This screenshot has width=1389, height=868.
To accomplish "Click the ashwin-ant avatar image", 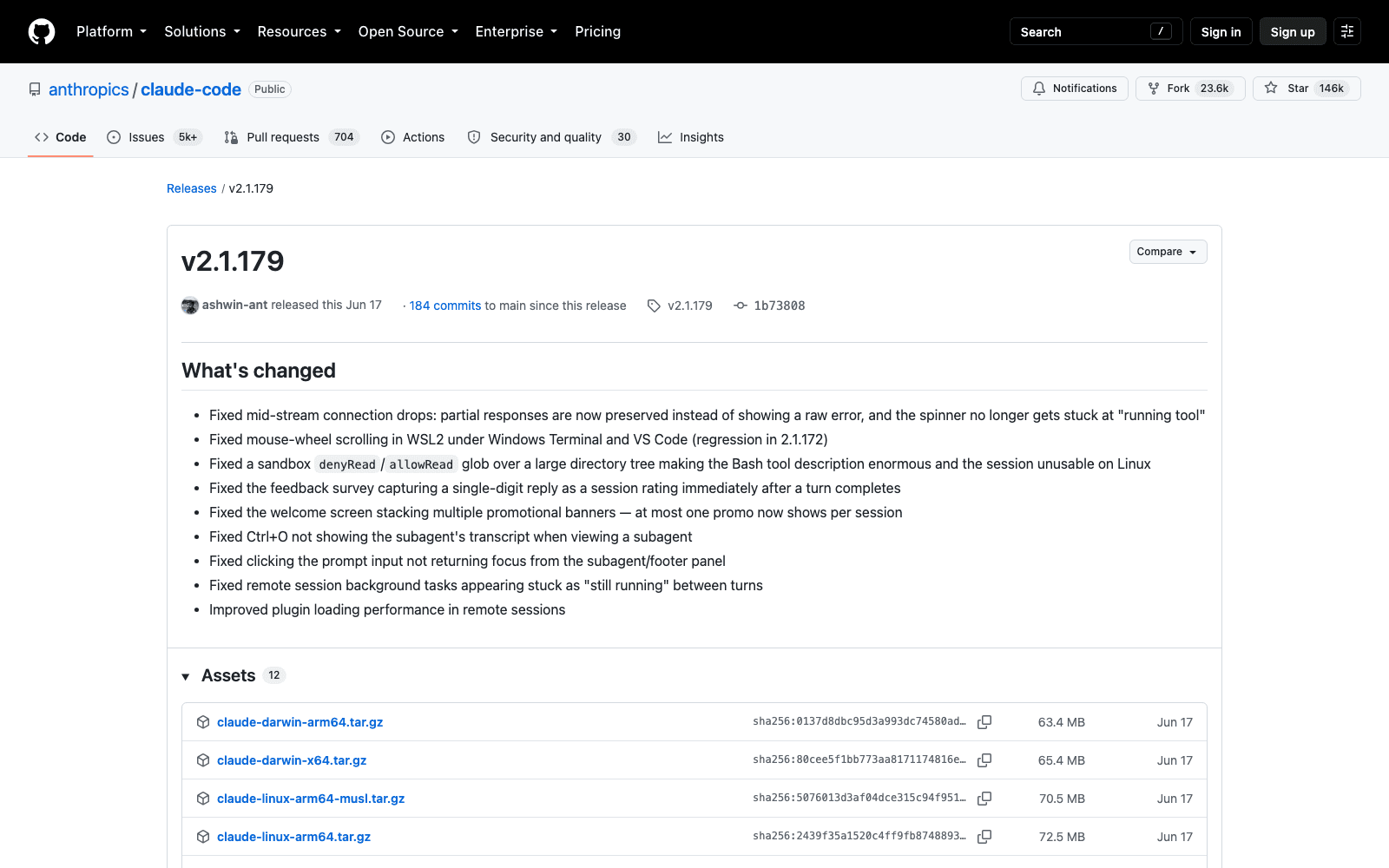I will [x=190, y=306].
